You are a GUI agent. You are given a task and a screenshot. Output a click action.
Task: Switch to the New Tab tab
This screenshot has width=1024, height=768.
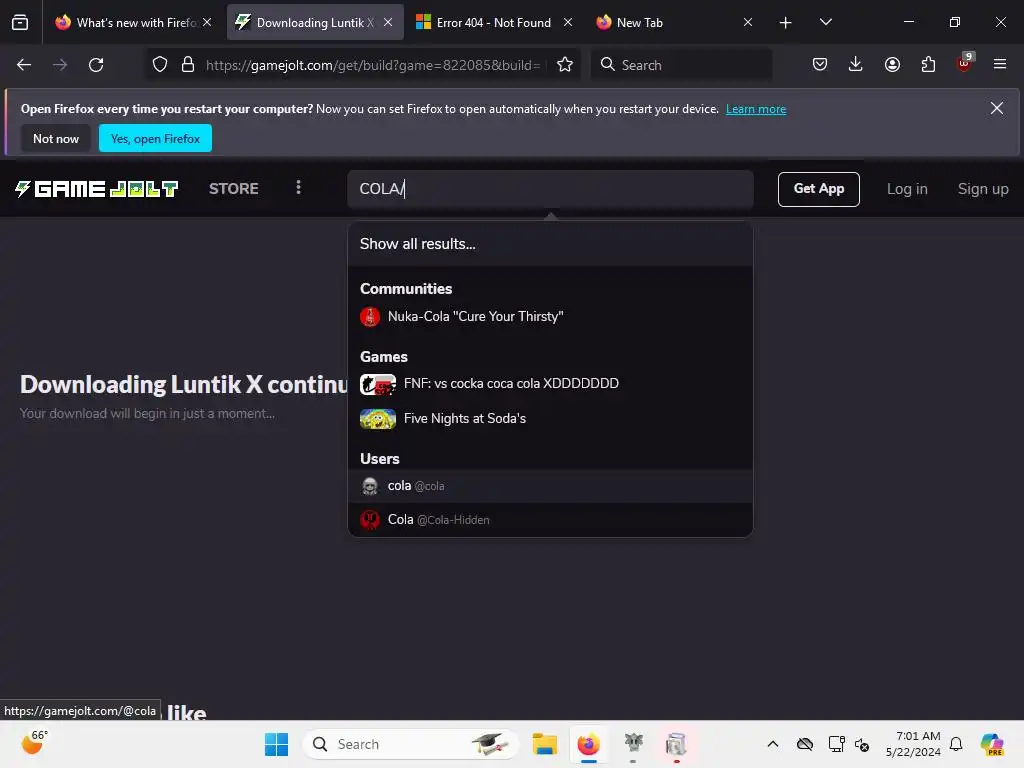[673, 23]
